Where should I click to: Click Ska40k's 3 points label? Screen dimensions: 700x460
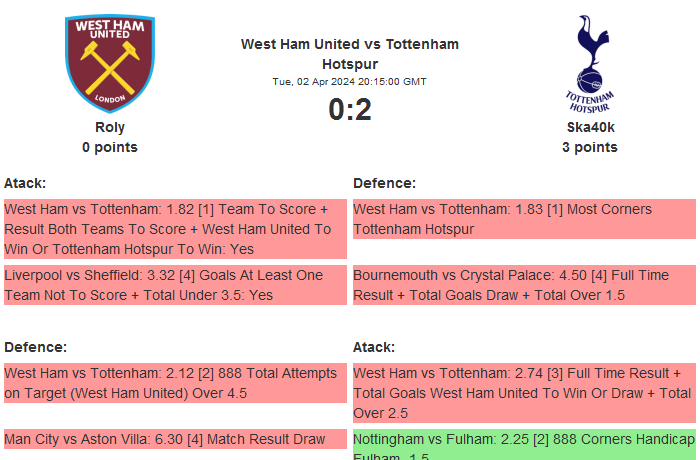tap(589, 147)
